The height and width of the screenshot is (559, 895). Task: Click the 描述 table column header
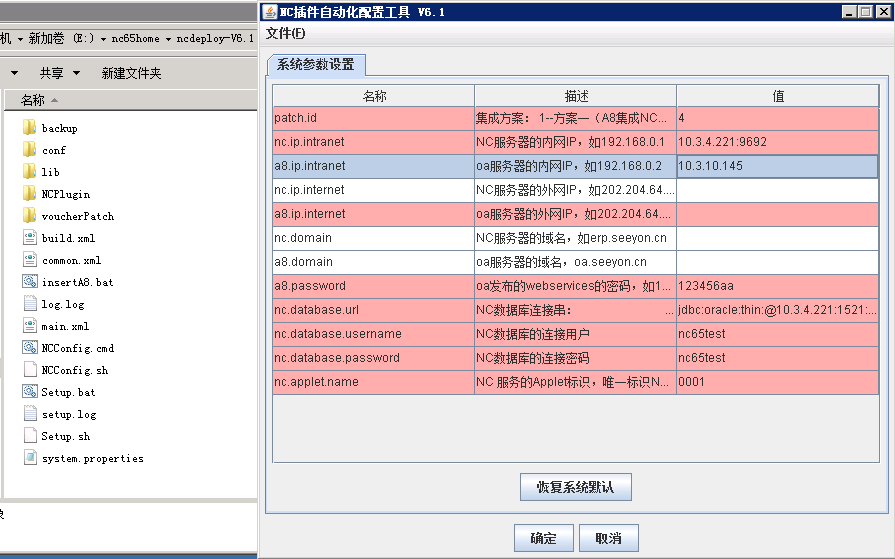point(576,96)
